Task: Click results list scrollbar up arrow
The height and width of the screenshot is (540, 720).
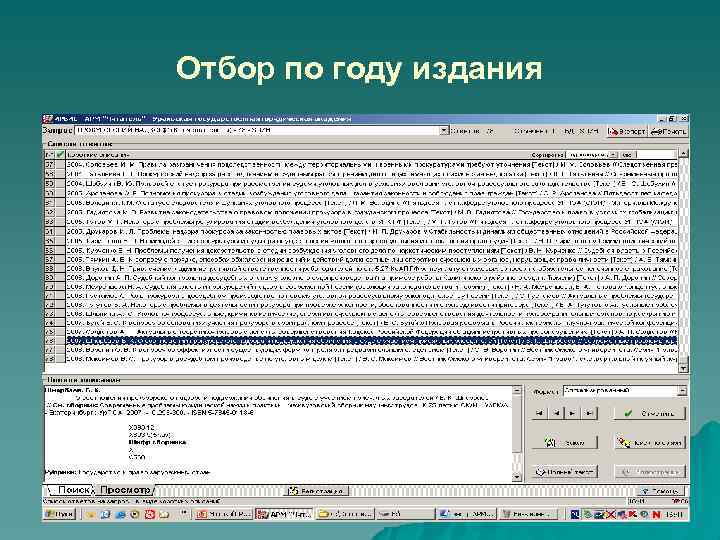Action: point(683,154)
